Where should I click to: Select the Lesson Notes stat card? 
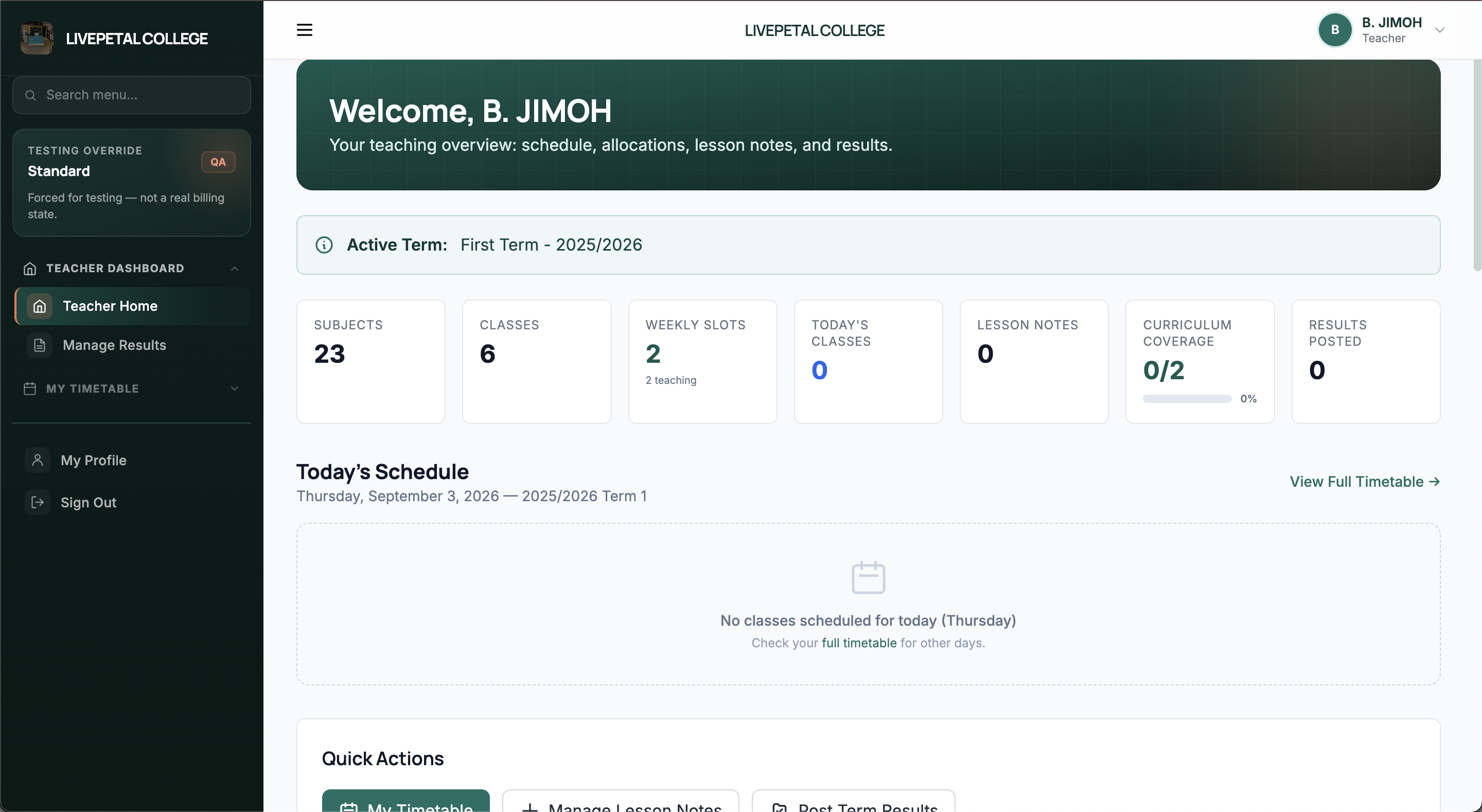coord(1034,362)
